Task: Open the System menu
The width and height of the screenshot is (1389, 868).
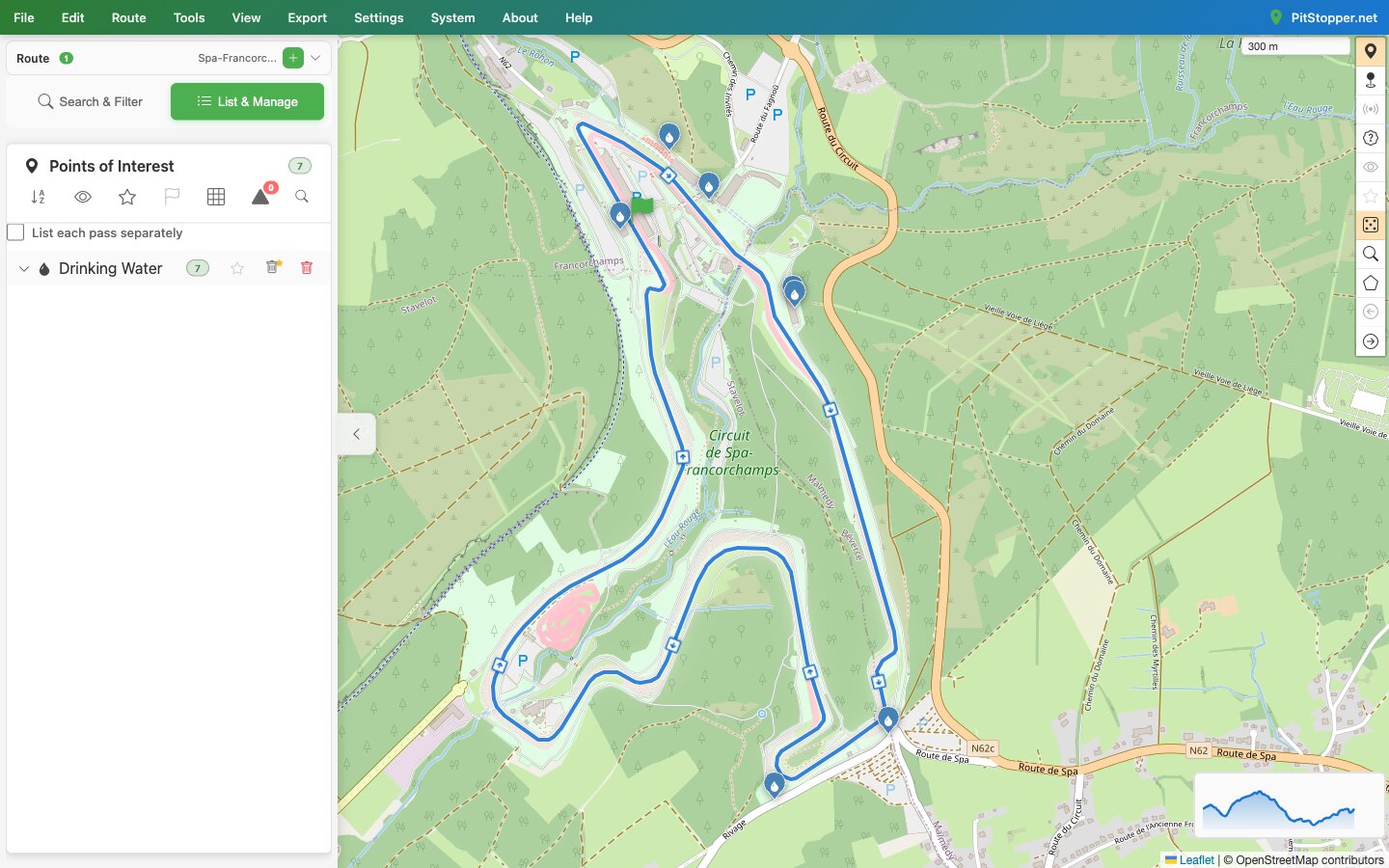Action: pos(452,17)
